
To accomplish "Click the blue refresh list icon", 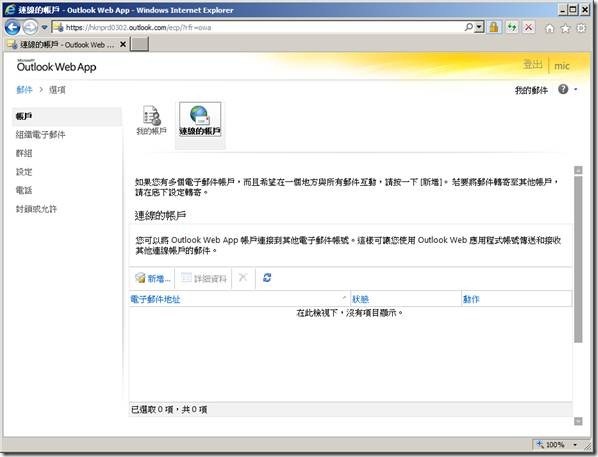I will click(x=267, y=277).
